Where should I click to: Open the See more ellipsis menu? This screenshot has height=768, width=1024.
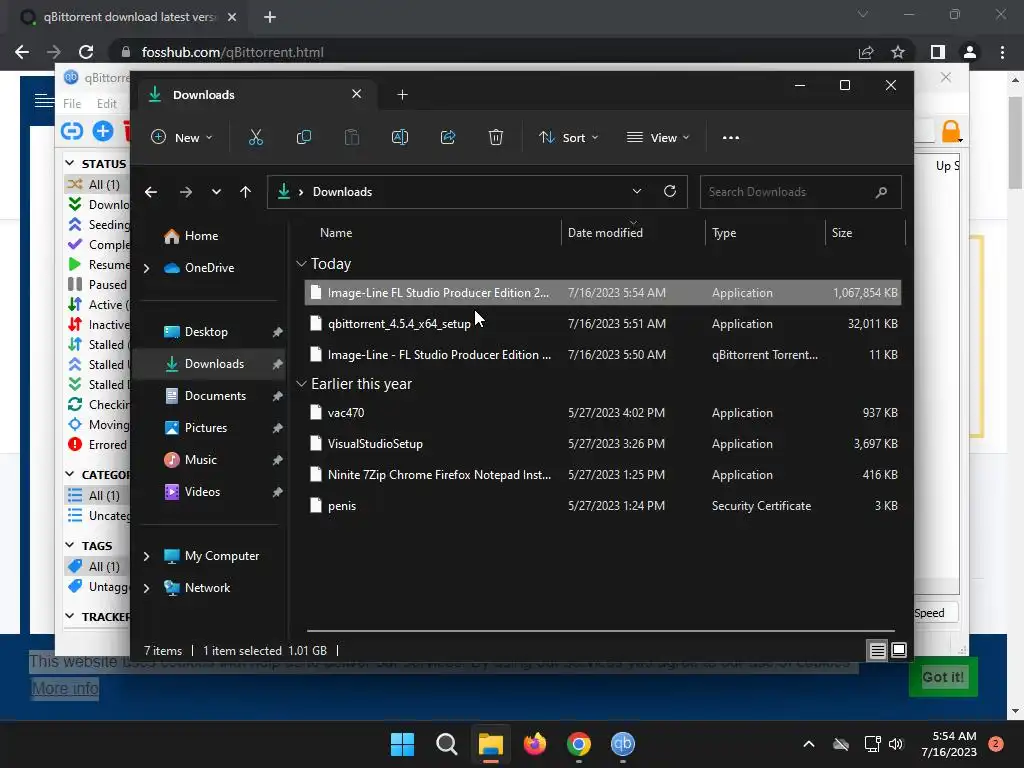(731, 137)
